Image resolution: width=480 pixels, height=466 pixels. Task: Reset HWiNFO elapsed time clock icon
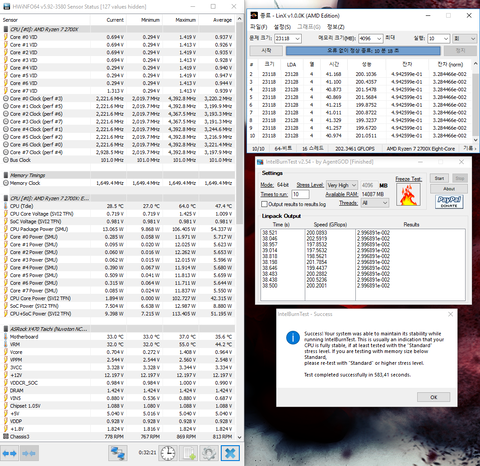coord(168,453)
